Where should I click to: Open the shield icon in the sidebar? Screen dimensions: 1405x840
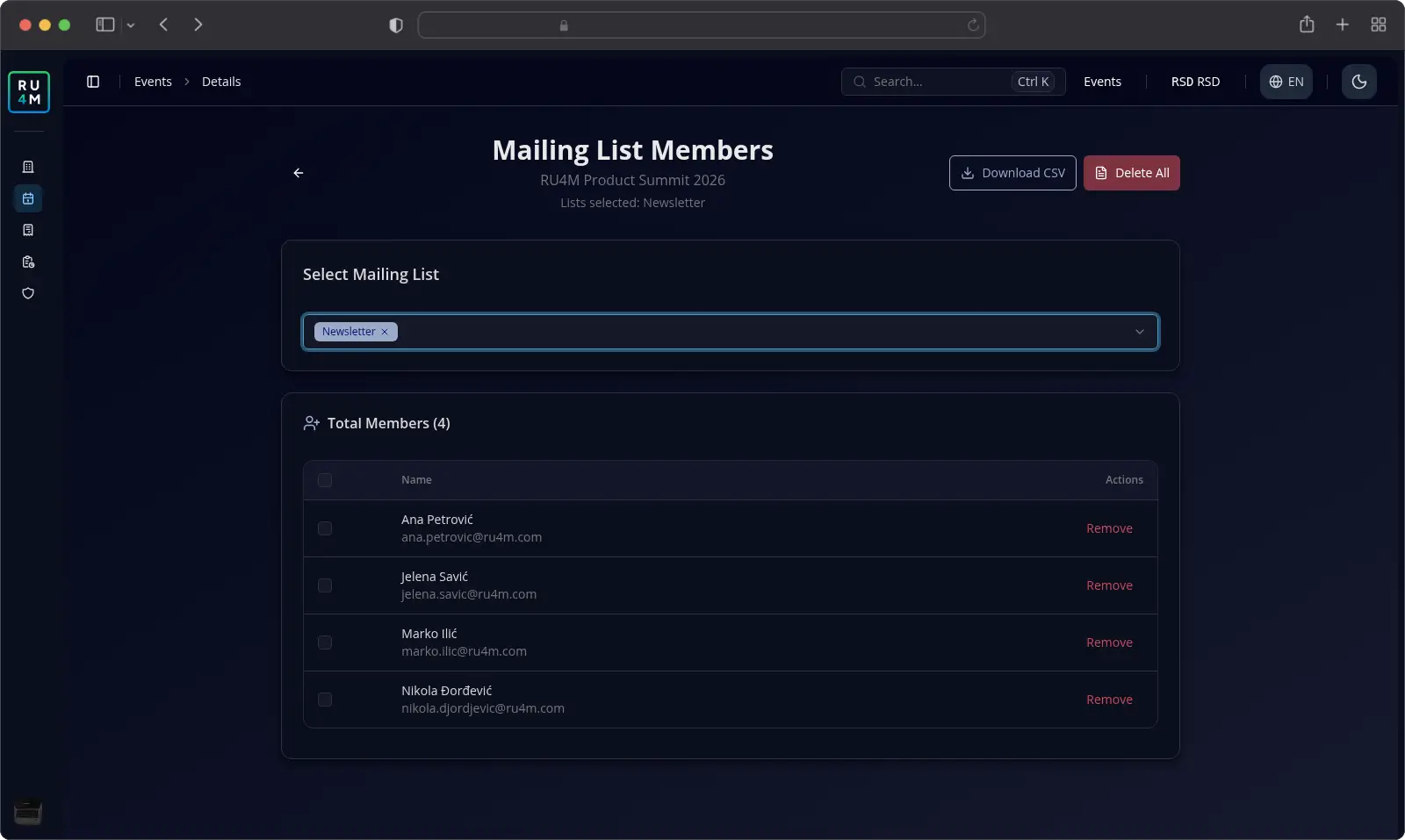pos(28,293)
